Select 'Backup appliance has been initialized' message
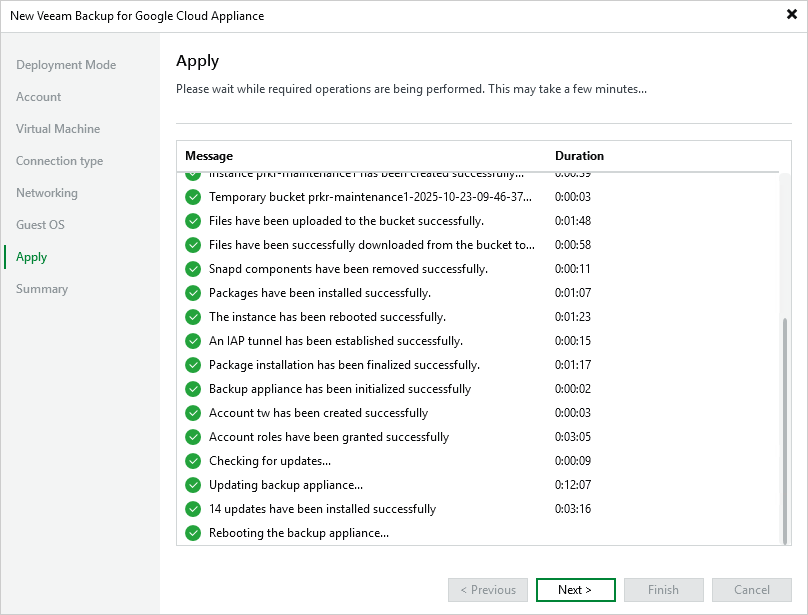 [x=340, y=389]
